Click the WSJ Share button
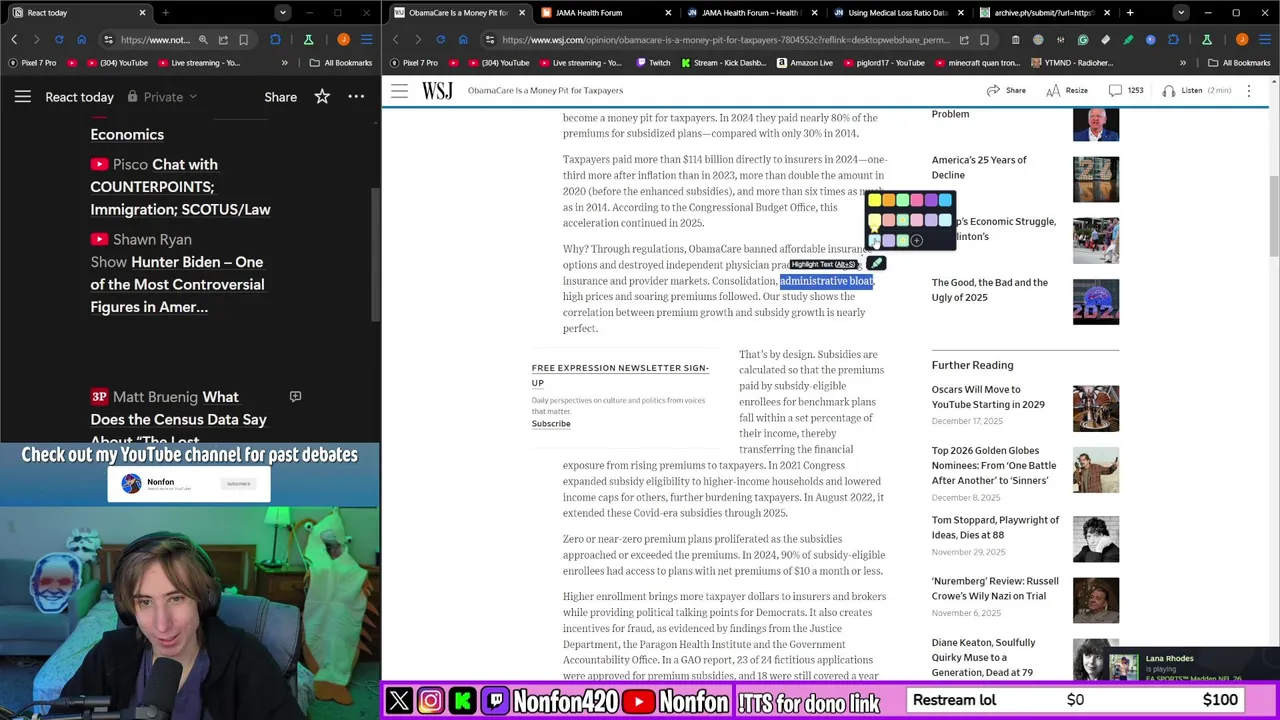The height and width of the screenshot is (720, 1280). click(1006, 90)
